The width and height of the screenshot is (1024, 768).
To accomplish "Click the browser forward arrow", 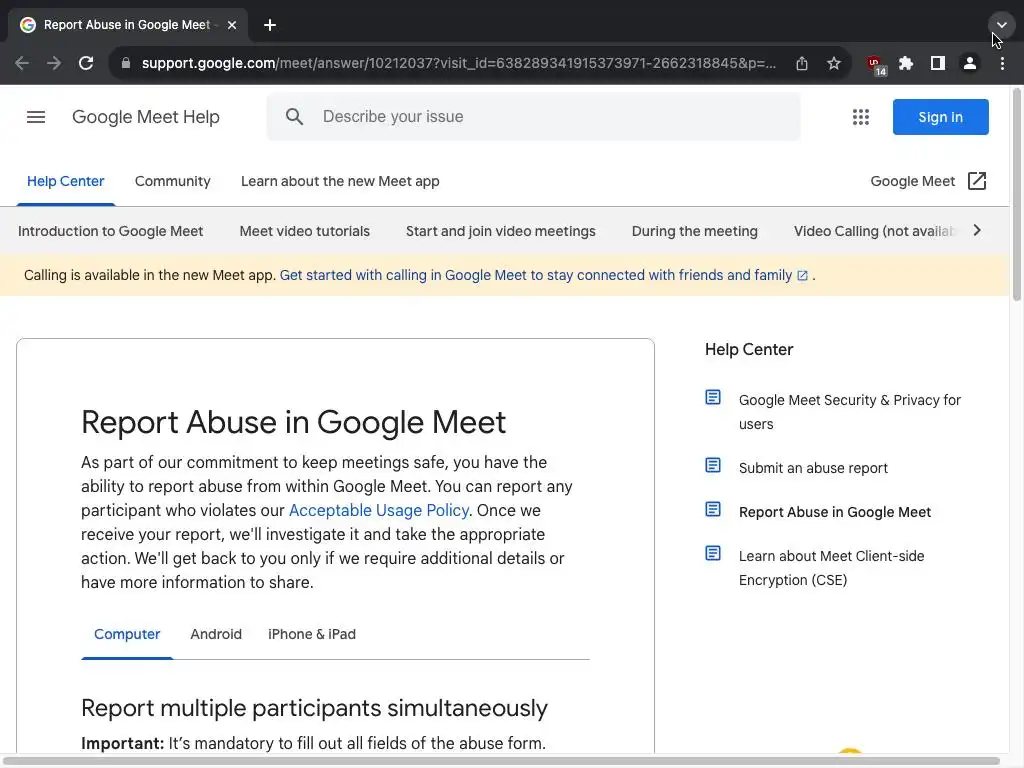I will (x=54, y=63).
